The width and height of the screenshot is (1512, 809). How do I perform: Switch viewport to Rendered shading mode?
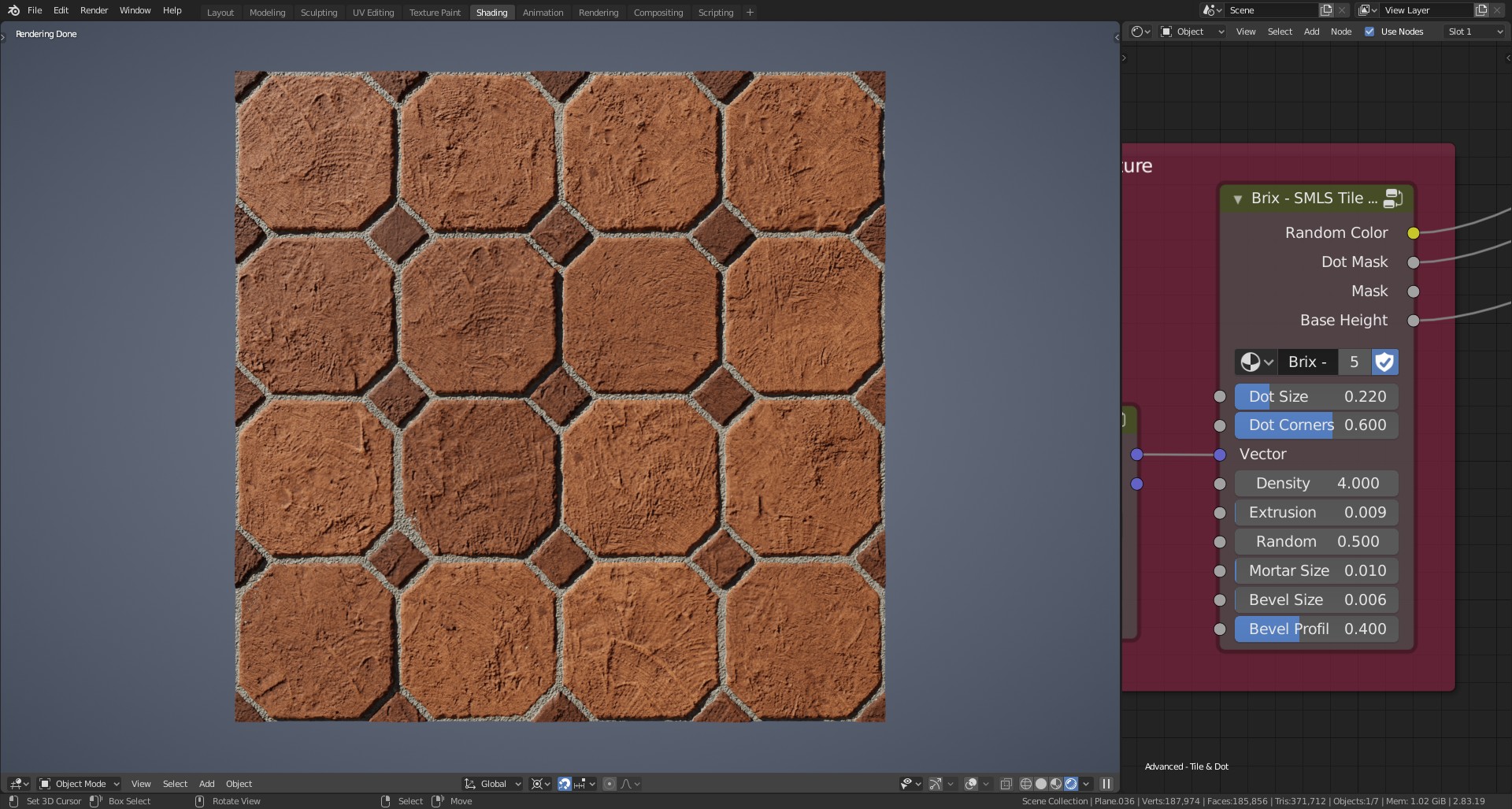pyautogui.click(x=1071, y=784)
